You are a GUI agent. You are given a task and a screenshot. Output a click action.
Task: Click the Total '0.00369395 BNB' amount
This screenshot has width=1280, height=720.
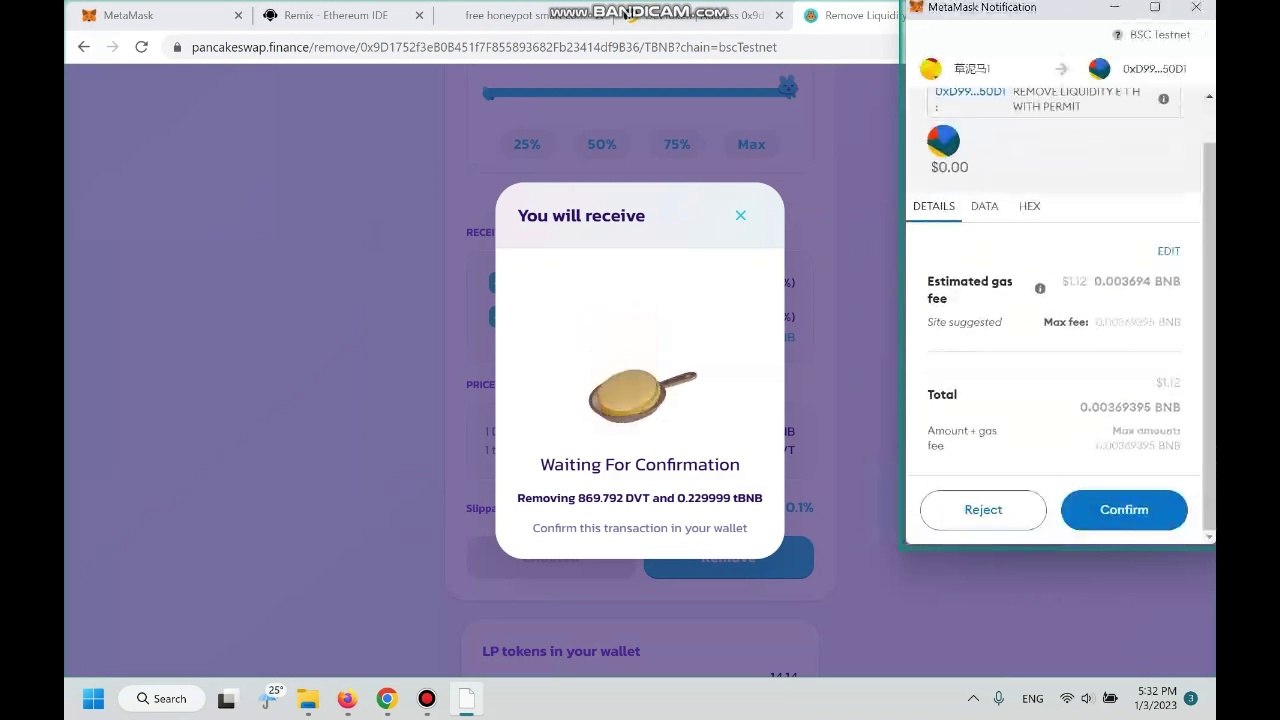(1130, 408)
